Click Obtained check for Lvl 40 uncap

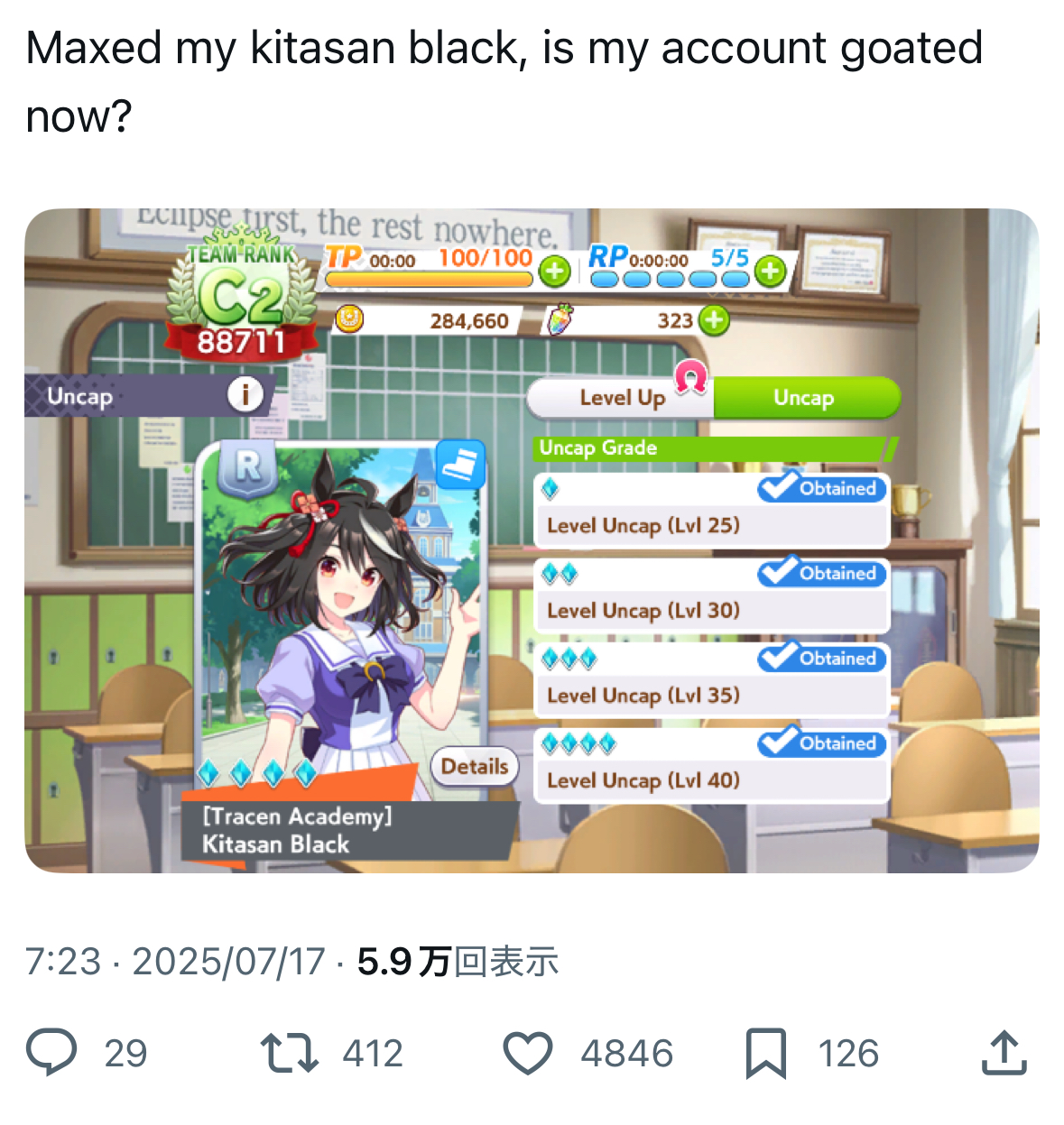(821, 743)
